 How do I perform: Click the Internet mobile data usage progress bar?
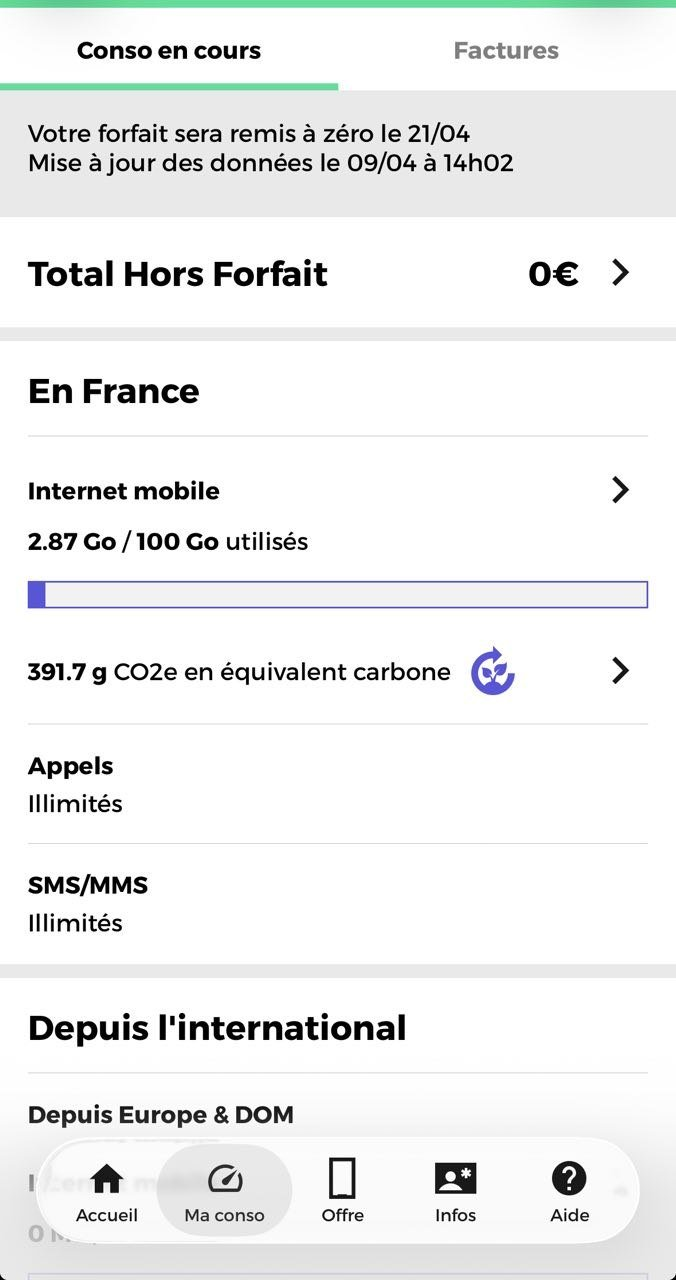pyautogui.click(x=338, y=594)
